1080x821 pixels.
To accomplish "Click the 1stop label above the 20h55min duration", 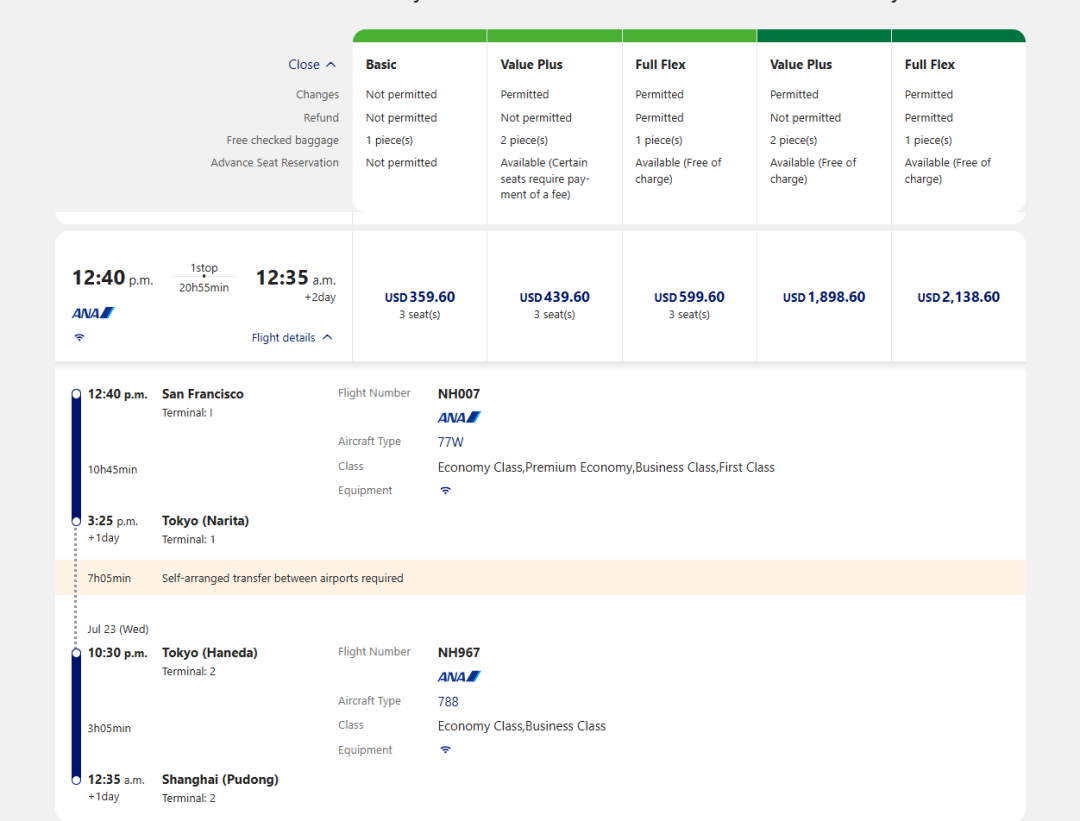I will (204, 268).
